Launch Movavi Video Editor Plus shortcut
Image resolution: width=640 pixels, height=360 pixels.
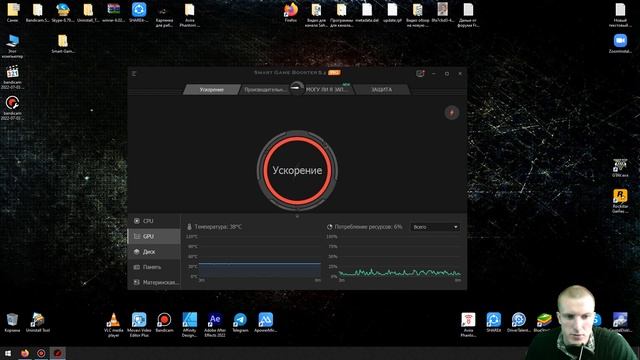coord(139,325)
